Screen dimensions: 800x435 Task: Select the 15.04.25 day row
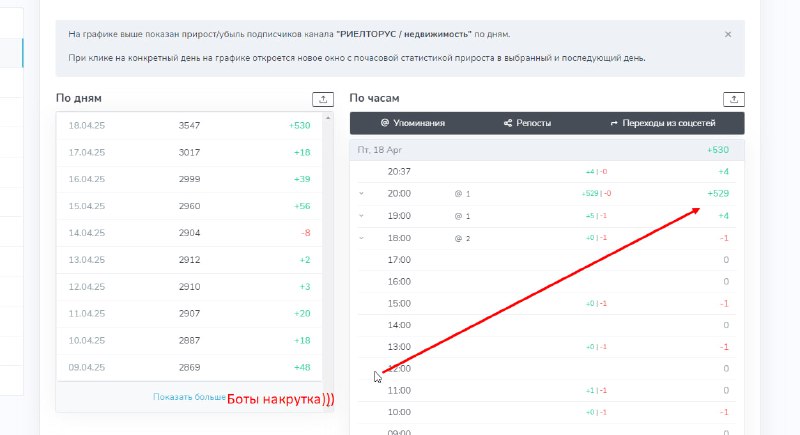pyautogui.click(x=189, y=206)
